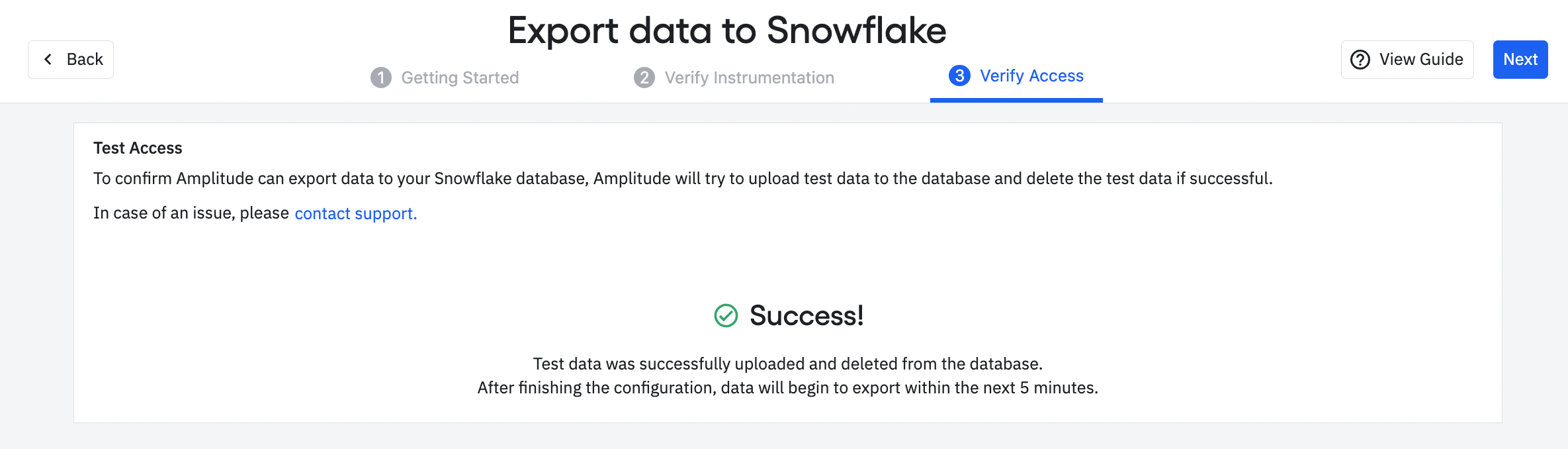Click the step 1 number circle

point(381,77)
